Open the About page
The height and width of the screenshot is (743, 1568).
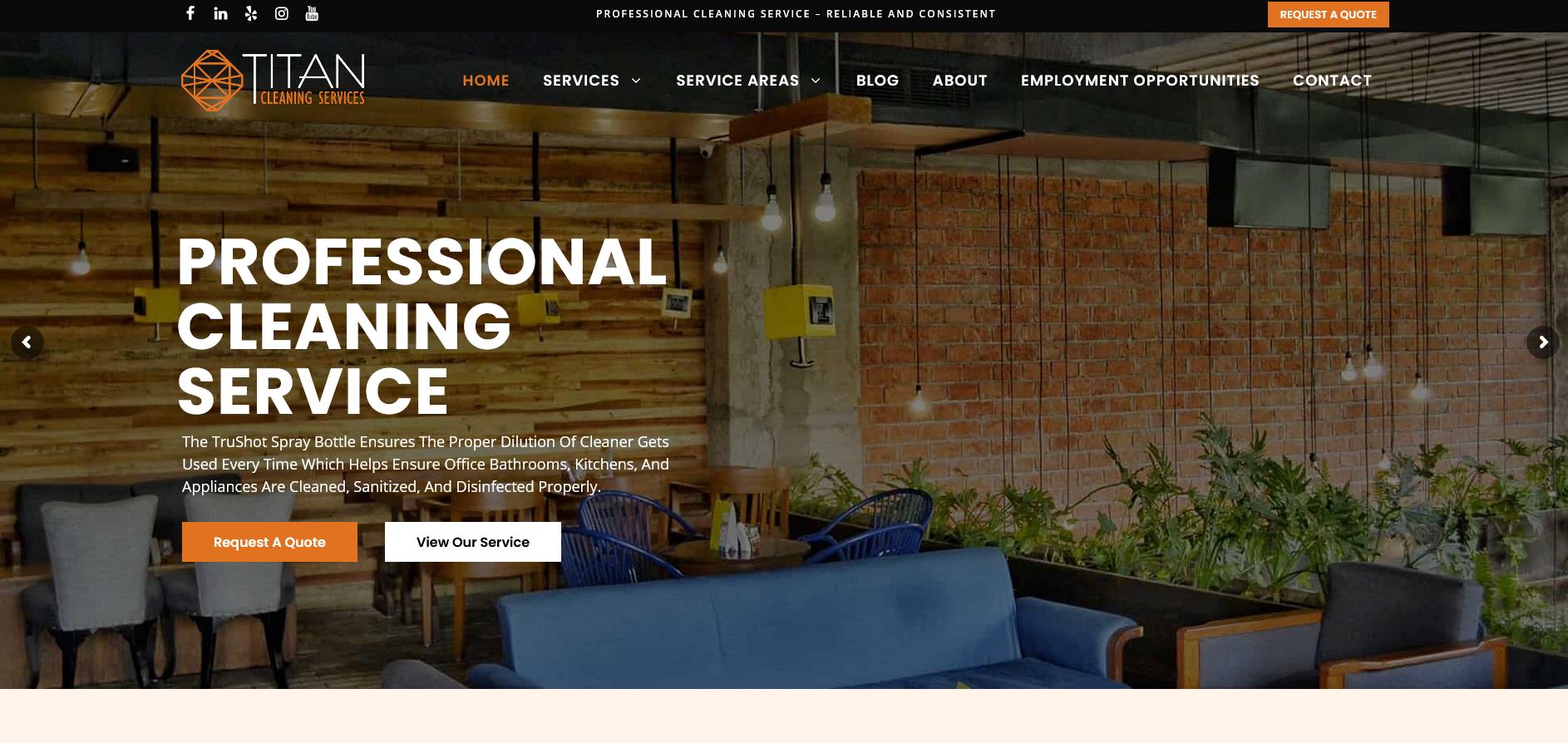(959, 81)
